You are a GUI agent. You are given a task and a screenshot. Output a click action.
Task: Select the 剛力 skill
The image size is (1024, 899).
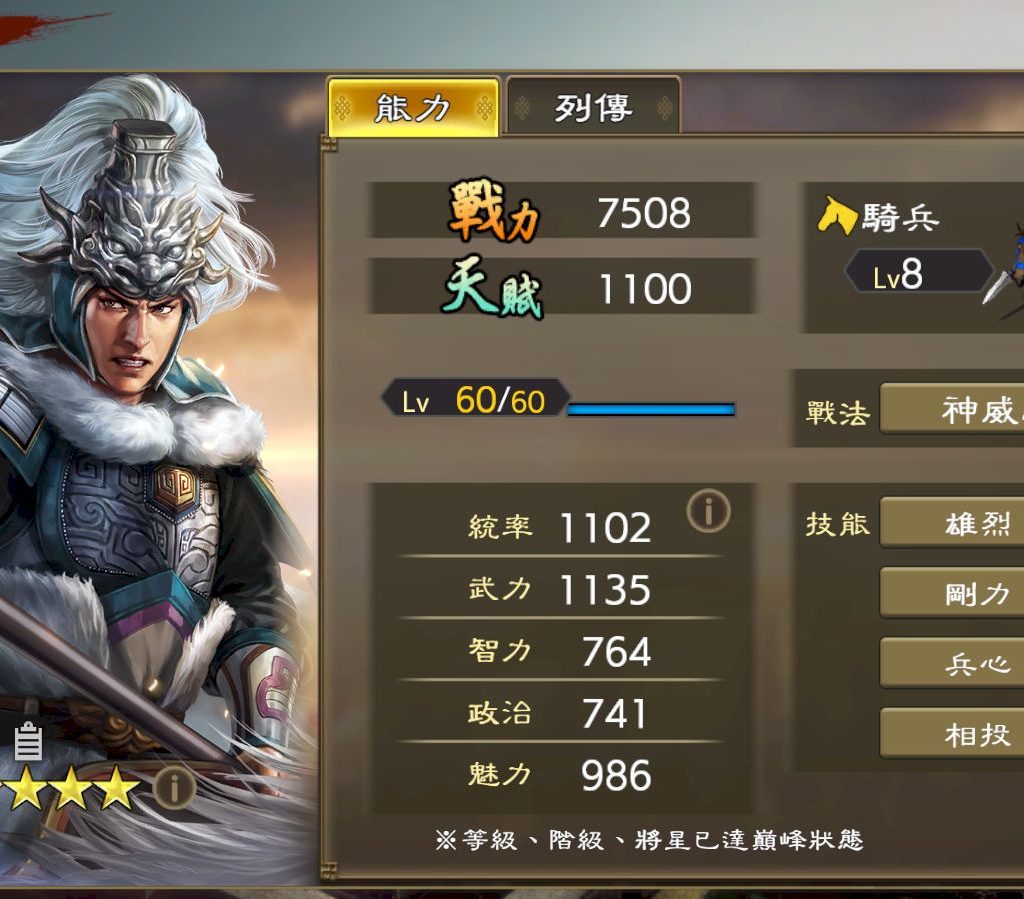(x=952, y=593)
